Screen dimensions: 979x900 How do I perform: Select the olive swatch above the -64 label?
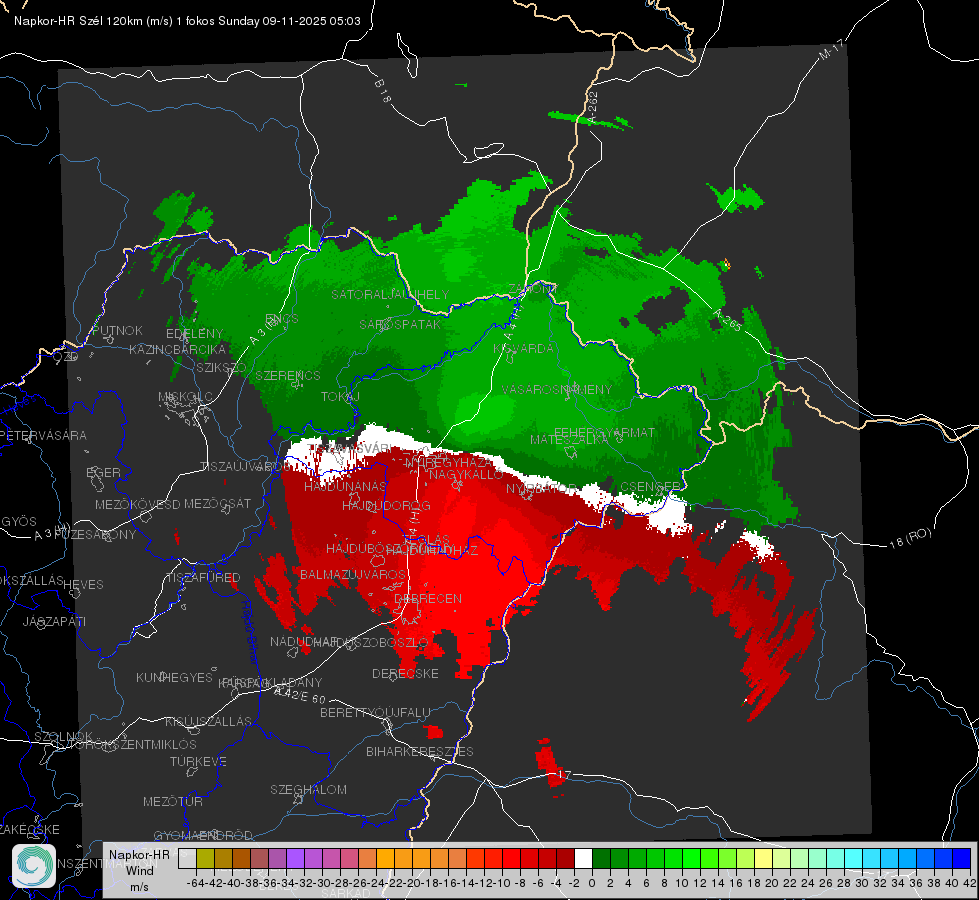coord(205,858)
